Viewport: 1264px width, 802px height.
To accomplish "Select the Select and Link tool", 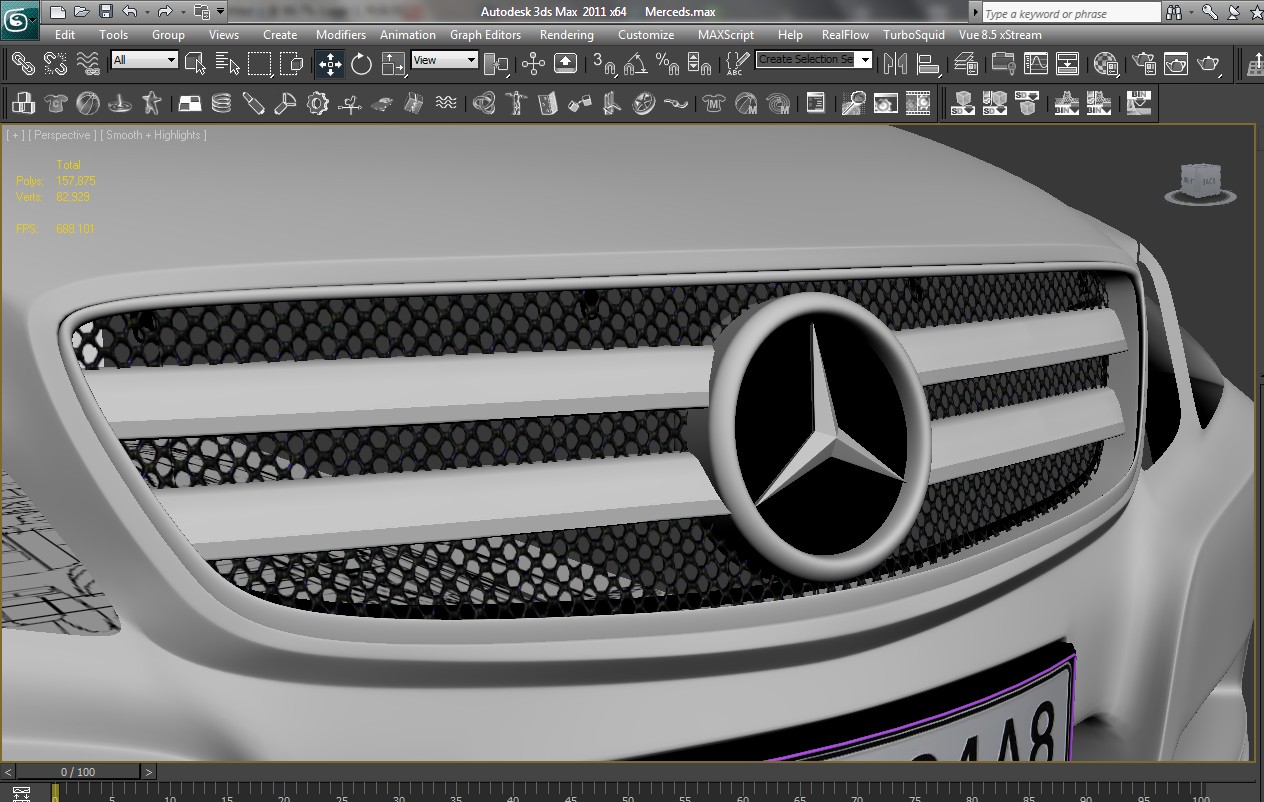I will click(23, 64).
